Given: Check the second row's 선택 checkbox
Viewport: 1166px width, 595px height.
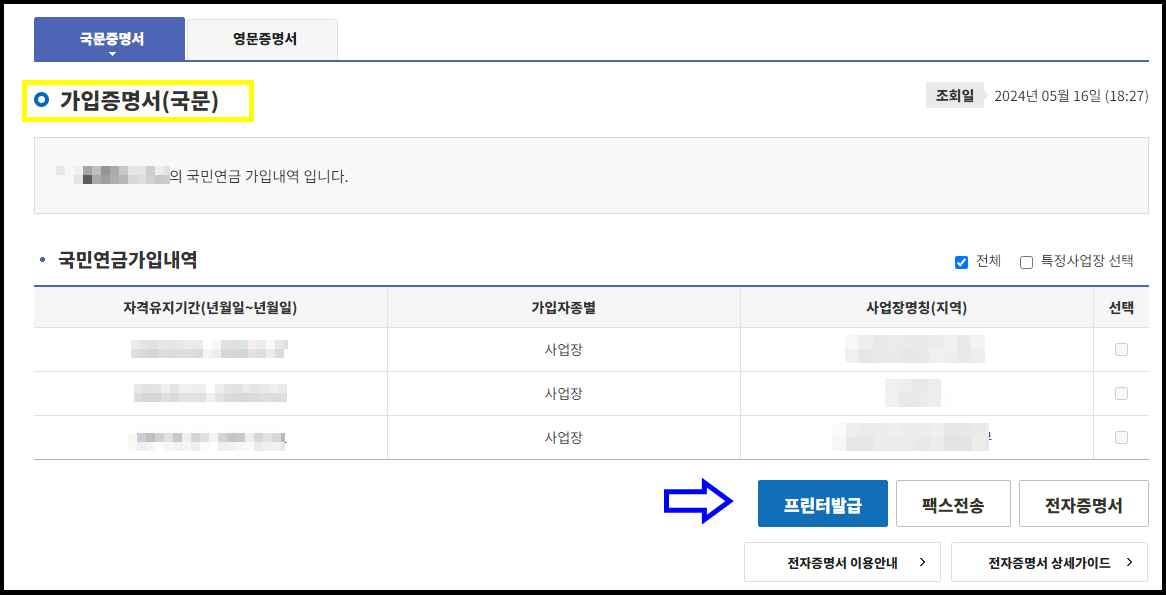Looking at the screenshot, I should point(1122,394).
